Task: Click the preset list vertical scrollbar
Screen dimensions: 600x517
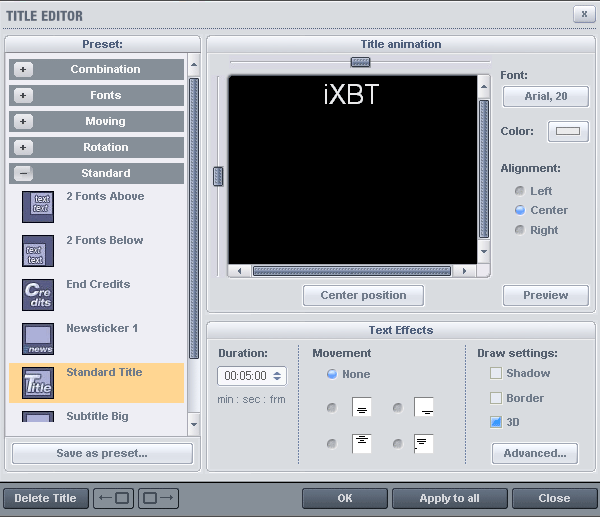Action: click(x=194, y=218)
